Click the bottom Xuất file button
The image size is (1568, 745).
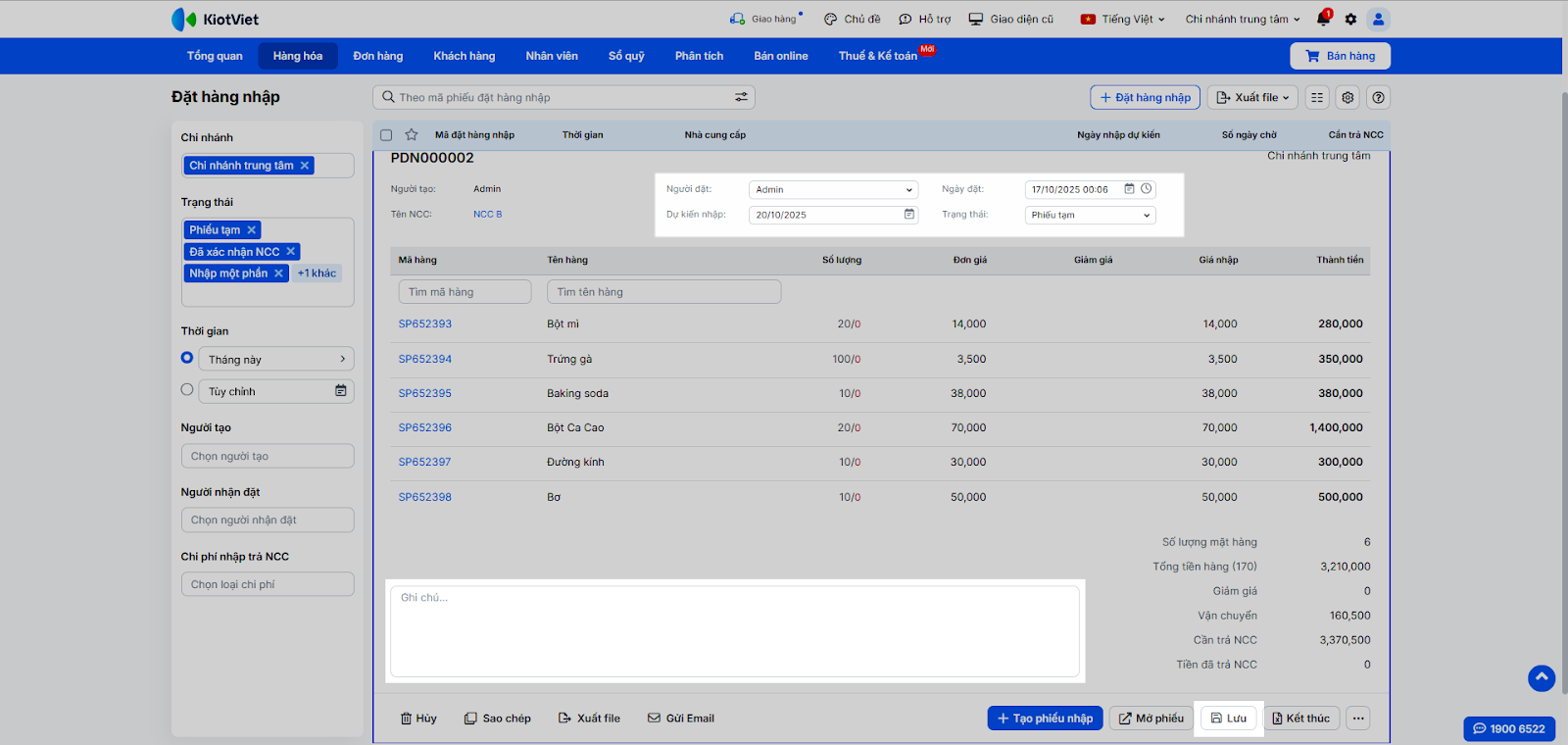[589, 719]
